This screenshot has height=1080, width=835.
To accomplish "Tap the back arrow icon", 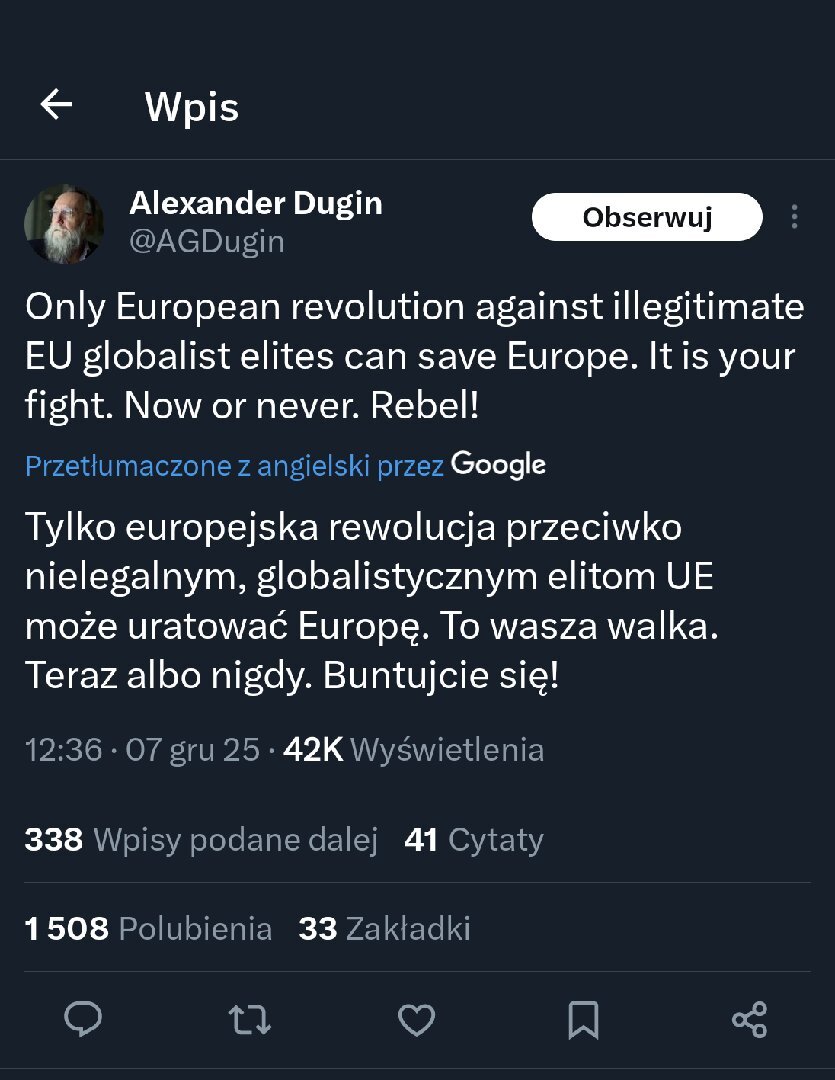I will click(56, 105).
